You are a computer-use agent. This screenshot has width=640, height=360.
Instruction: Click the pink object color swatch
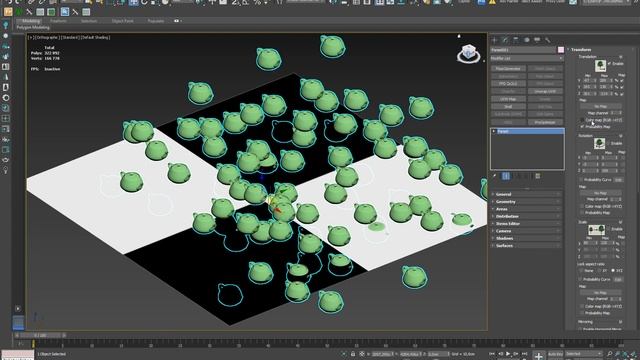click(561, 50)
